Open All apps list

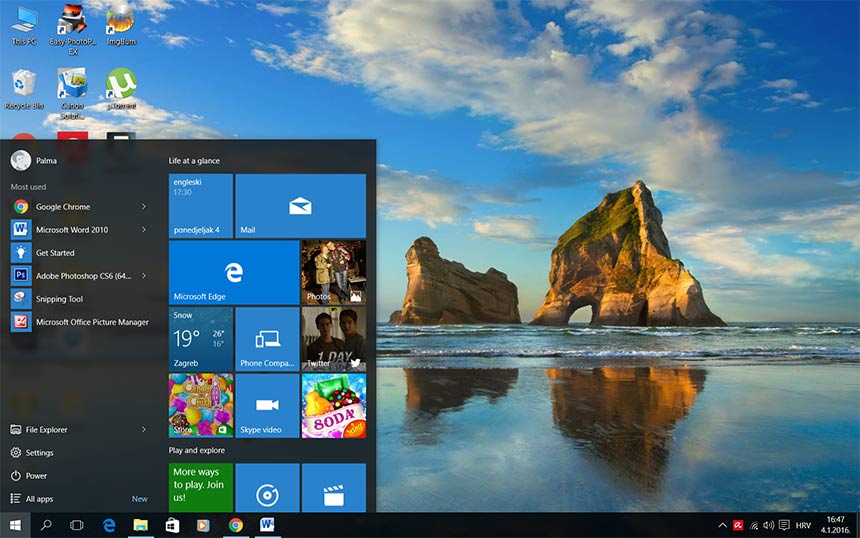point(39,499)
